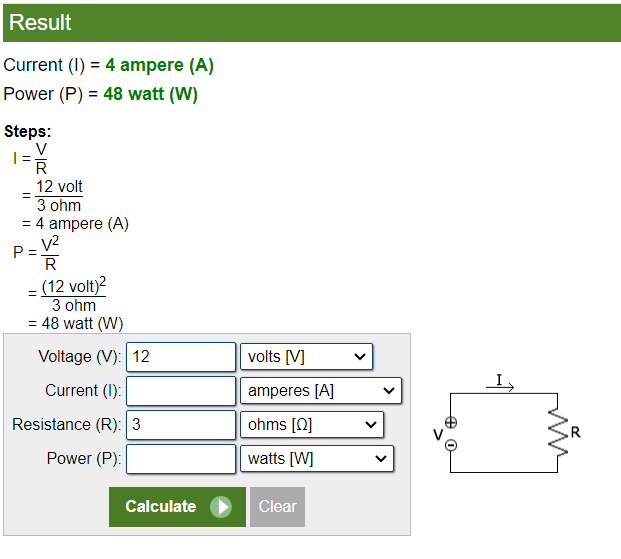Click the current direction arrow in the circuit
The width and height of the screenshot is (621, 559).
coord(504,384)
